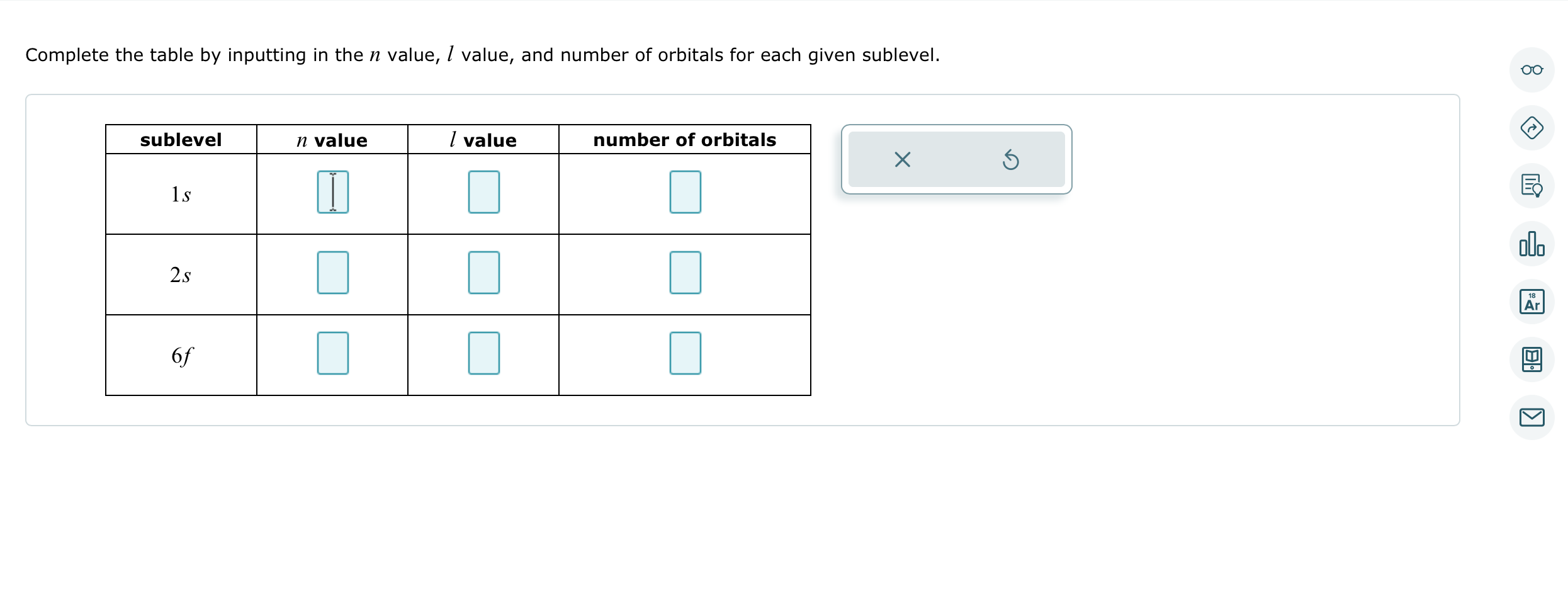Open the calculator and resources icon

pos(1532,359)
